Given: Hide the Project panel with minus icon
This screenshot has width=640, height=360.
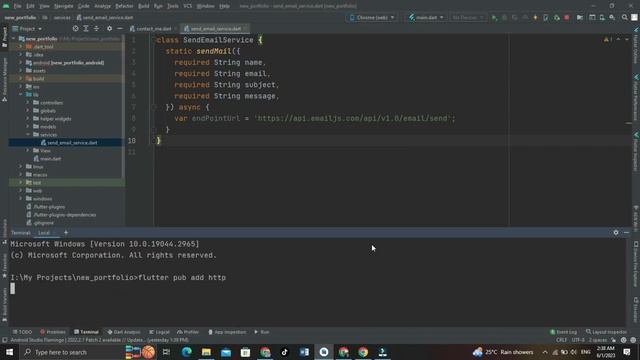Looking at the screenshot, I should click(120, 29).
